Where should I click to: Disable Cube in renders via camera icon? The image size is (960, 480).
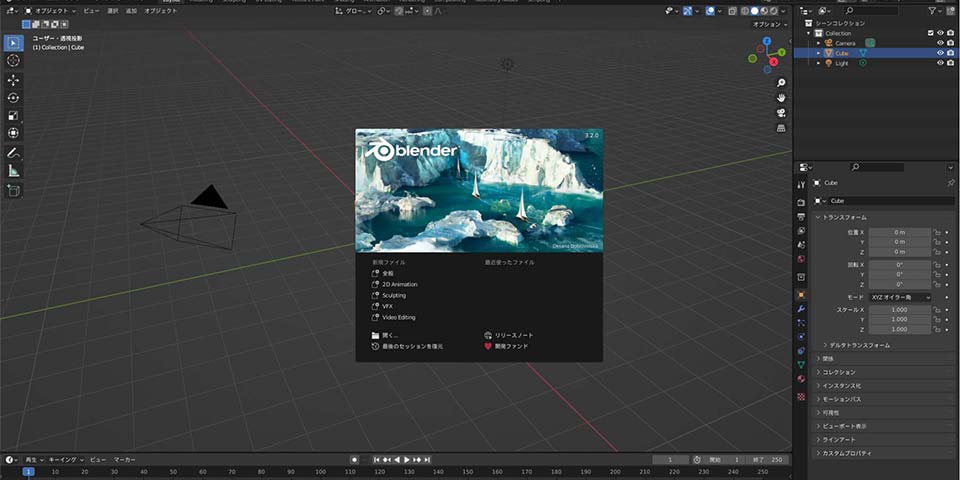950,53
